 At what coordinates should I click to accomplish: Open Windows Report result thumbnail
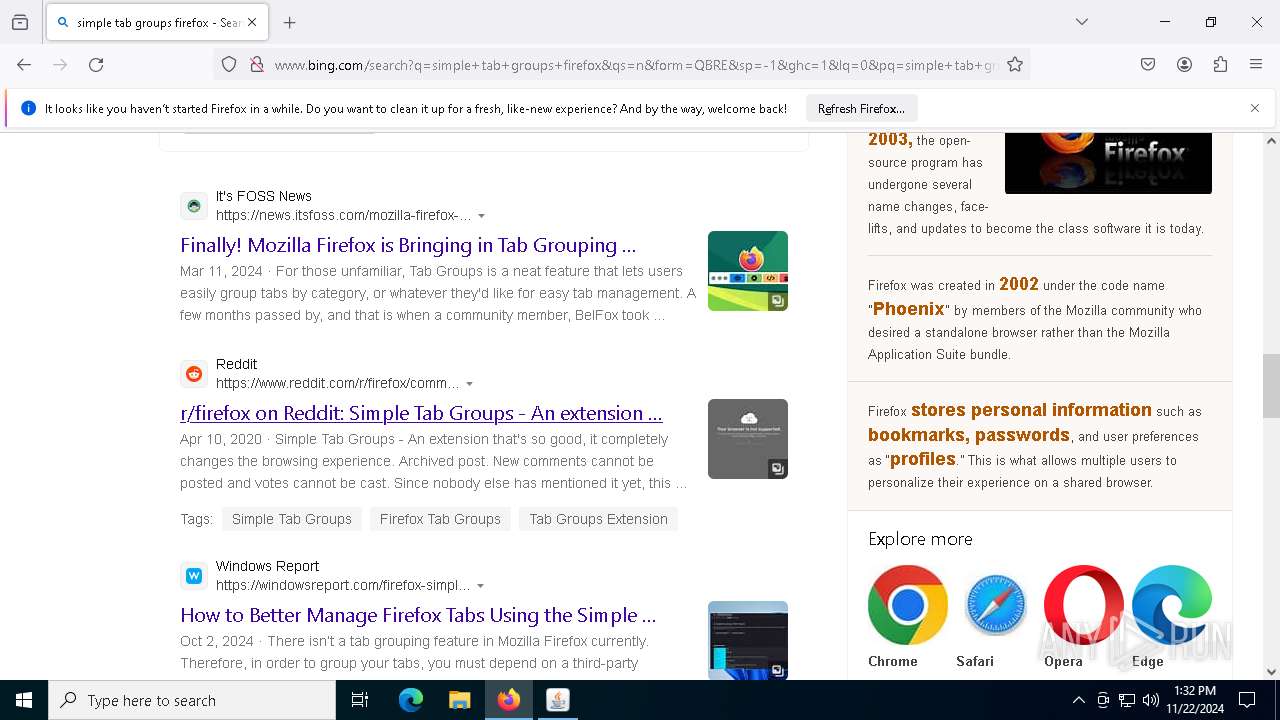[748, 640]
